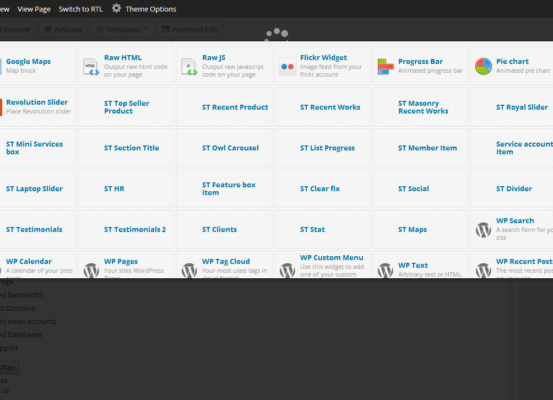
Task: Pick the ST HR element
Action: [126, 188]
